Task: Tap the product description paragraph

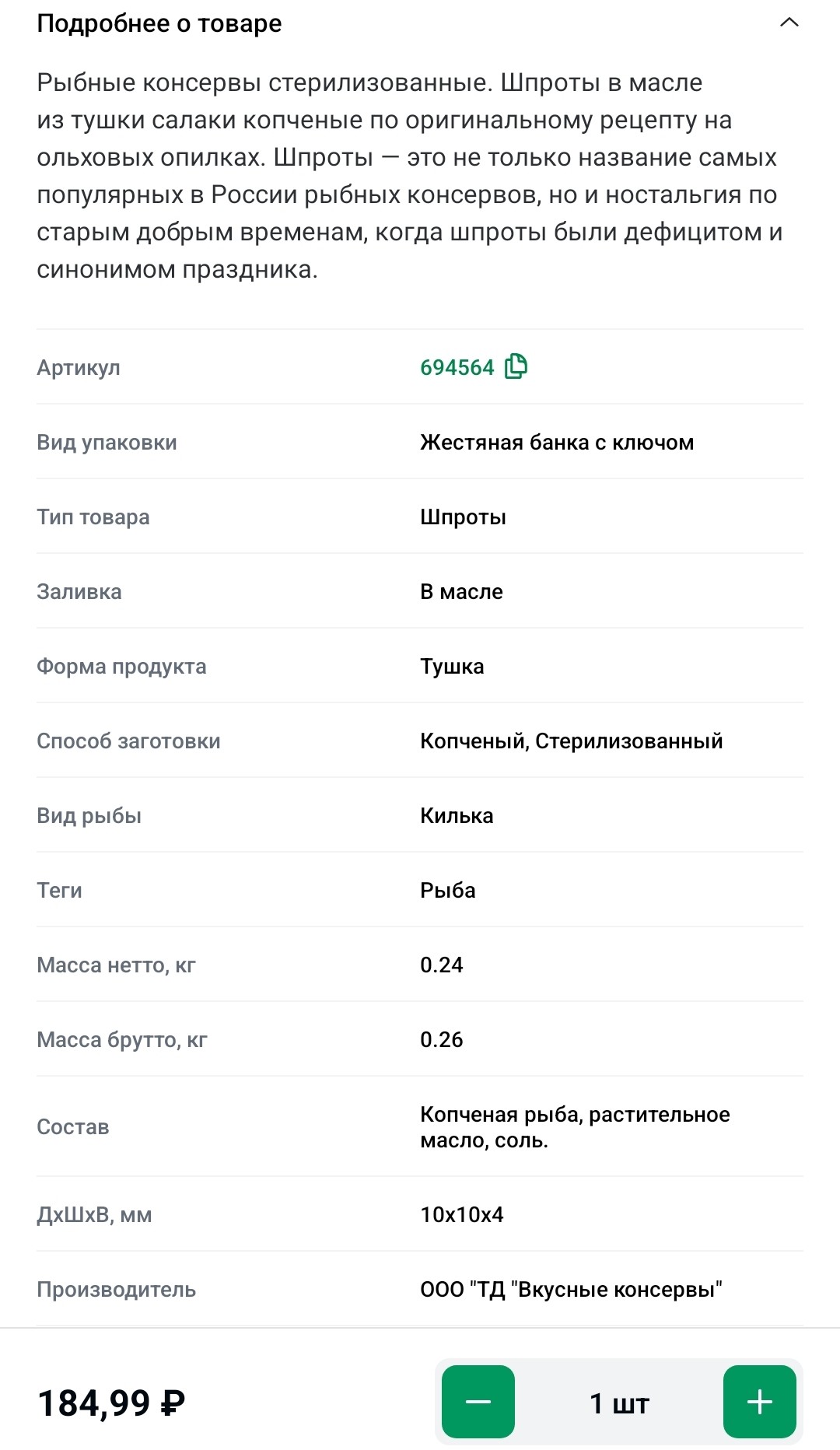Action: coord(408,176)
